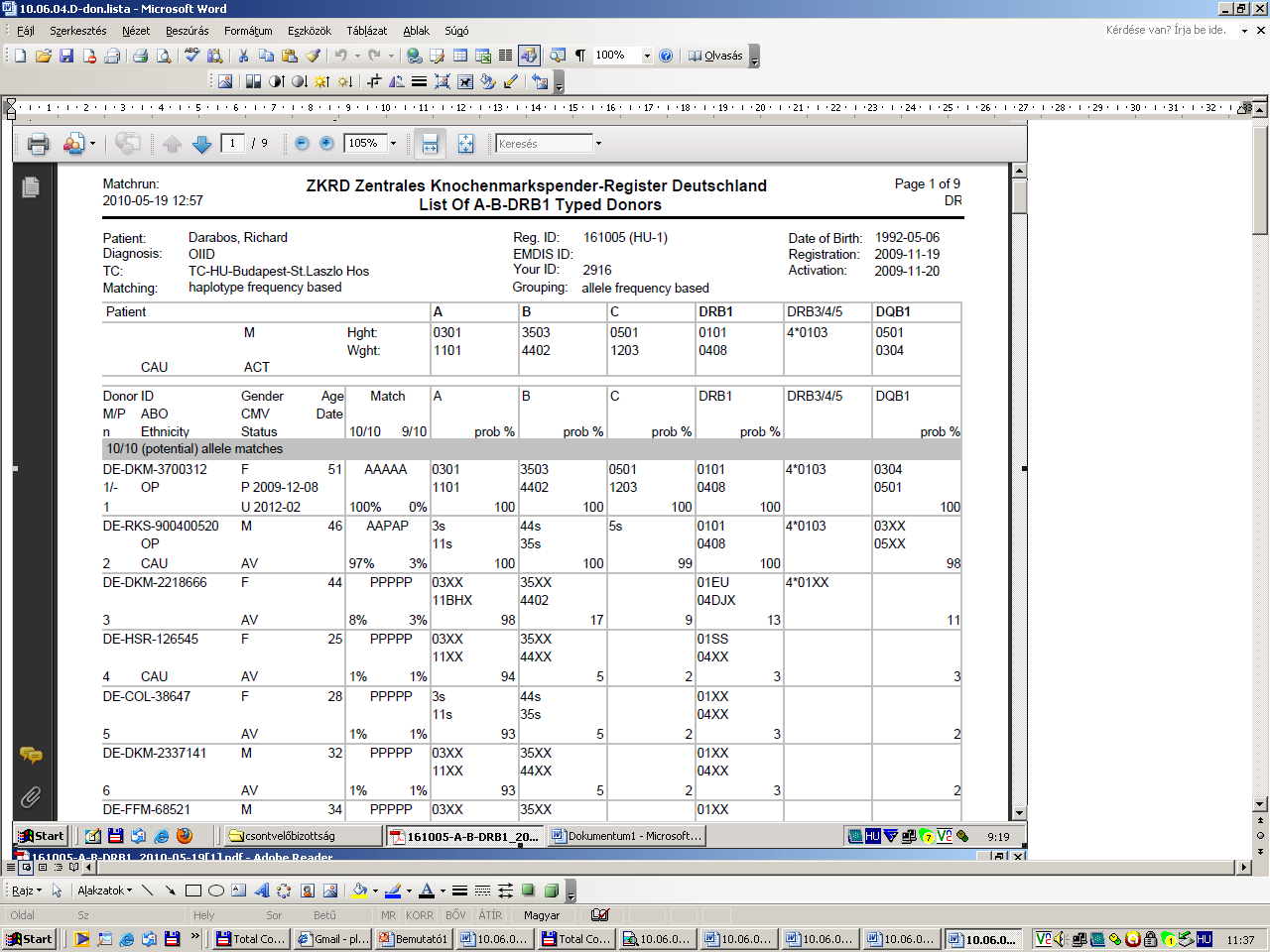Select the Arrow drawing tool
1270x952 pixels.
pyautogui.click(x=171, y=891)
